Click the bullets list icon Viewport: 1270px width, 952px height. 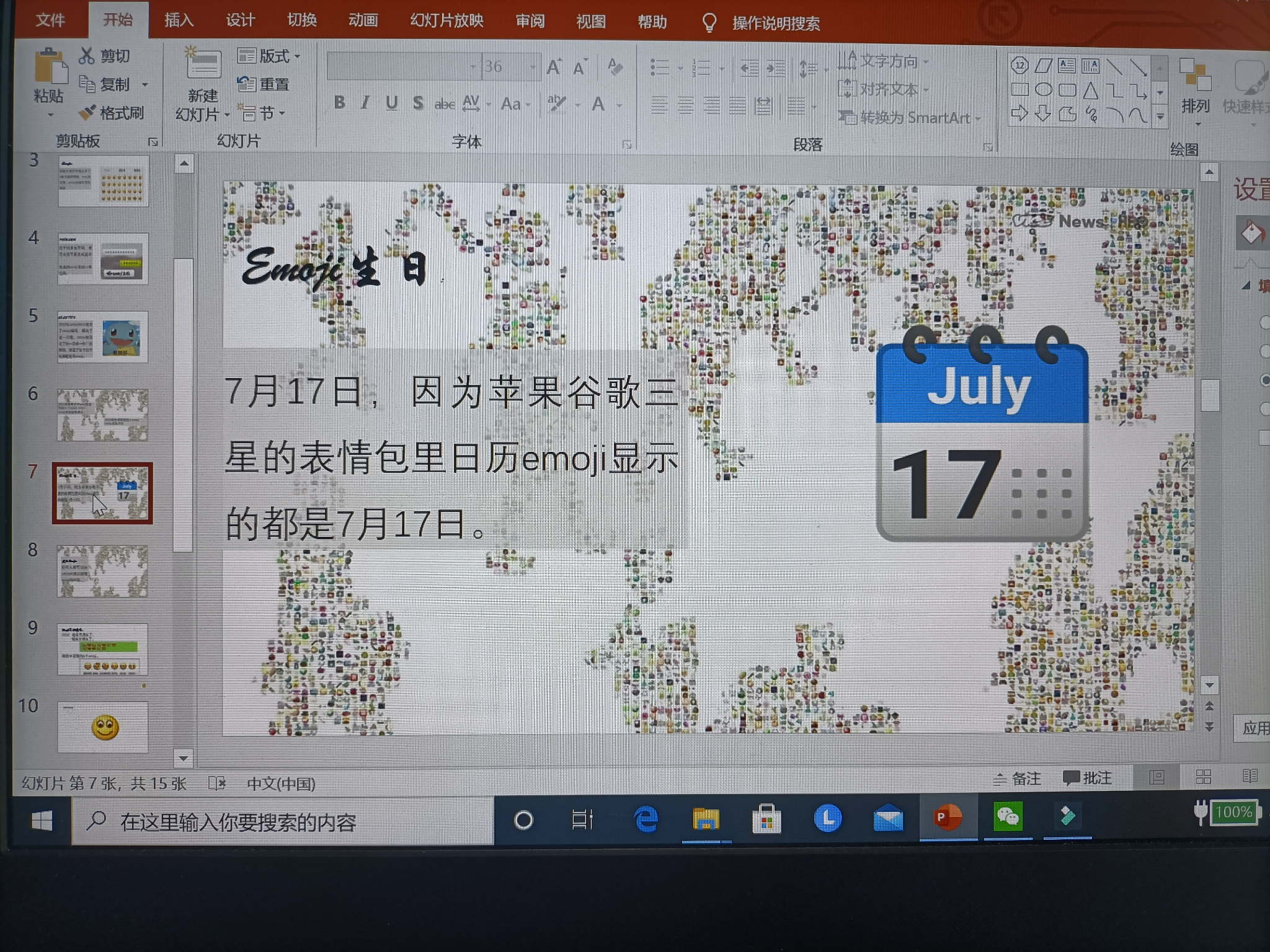point(660,67)
